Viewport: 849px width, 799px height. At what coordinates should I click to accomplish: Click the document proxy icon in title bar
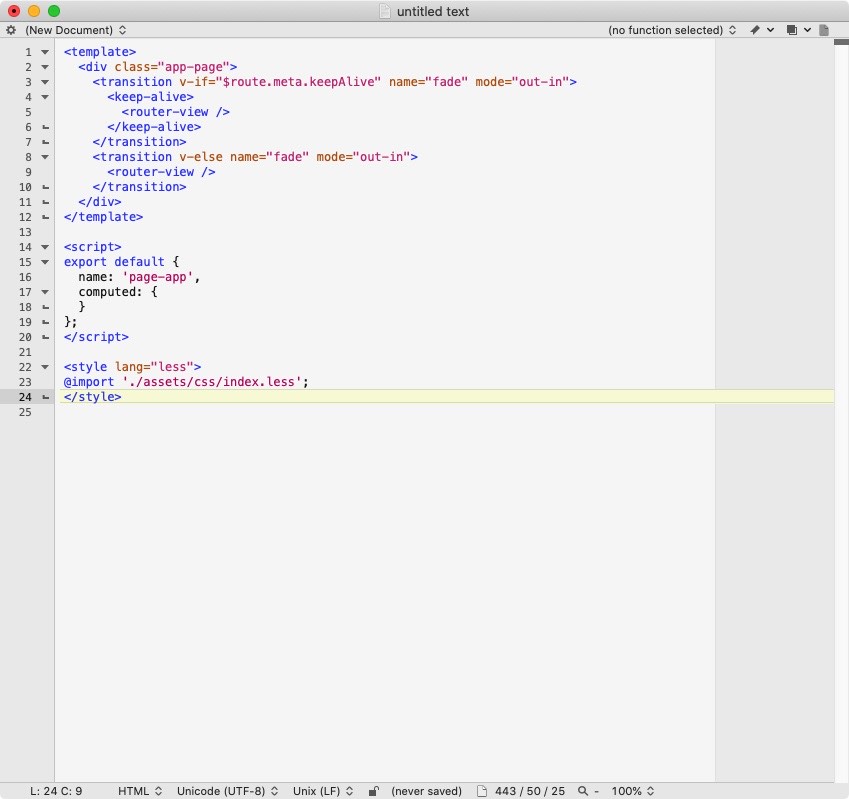click(384, 11)
